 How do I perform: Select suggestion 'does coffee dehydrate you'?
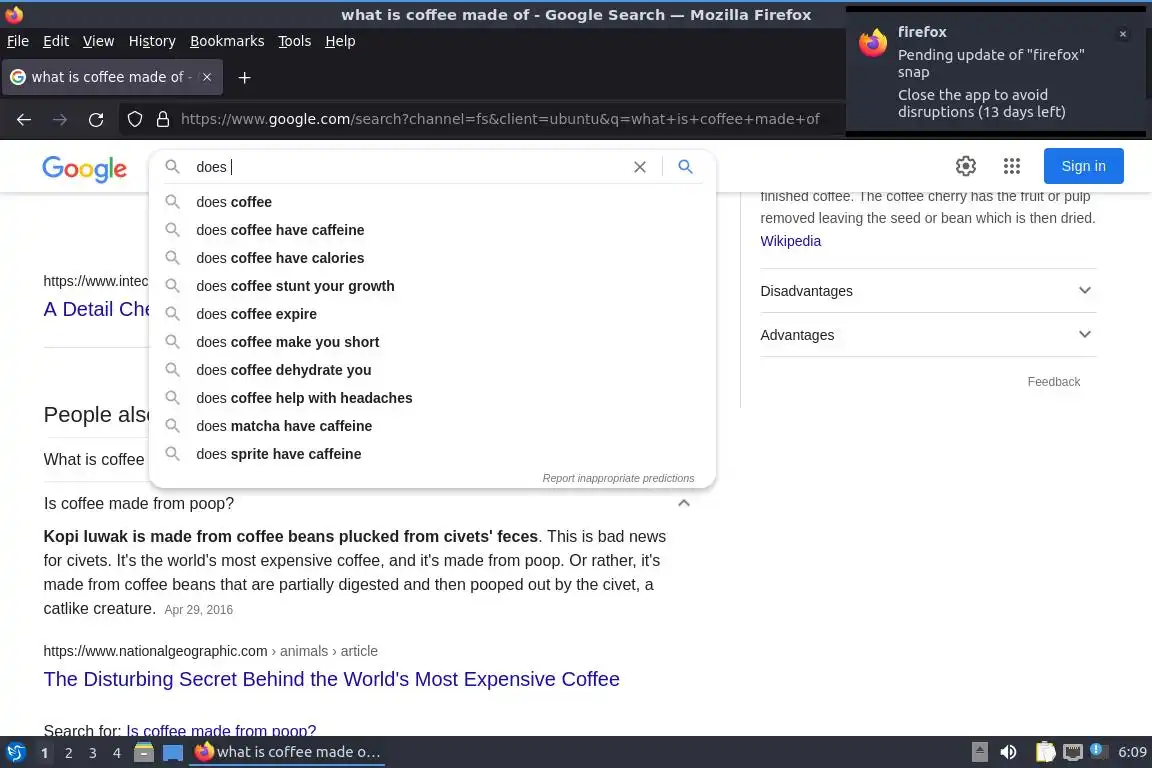tap(432, 370)
